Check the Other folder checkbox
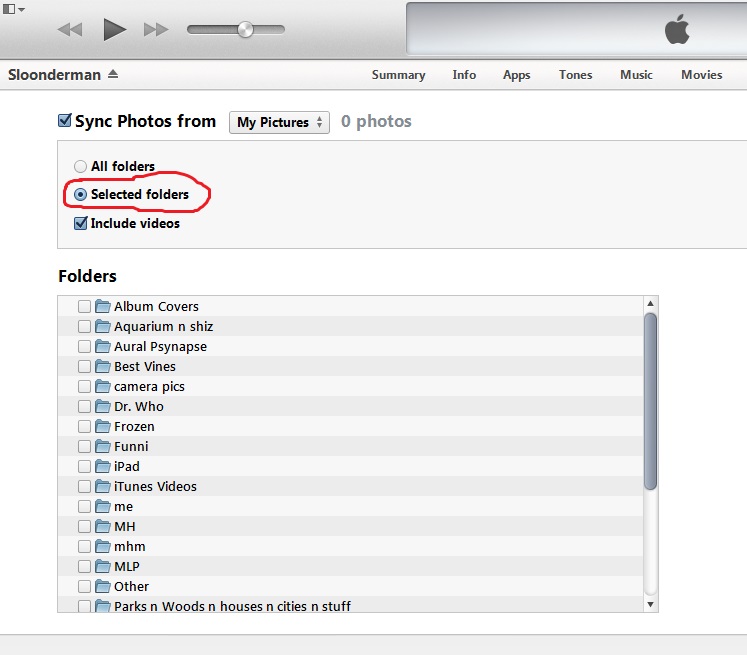Image resolution: width=747 pixels, height=655 pixels. point(84,586)
